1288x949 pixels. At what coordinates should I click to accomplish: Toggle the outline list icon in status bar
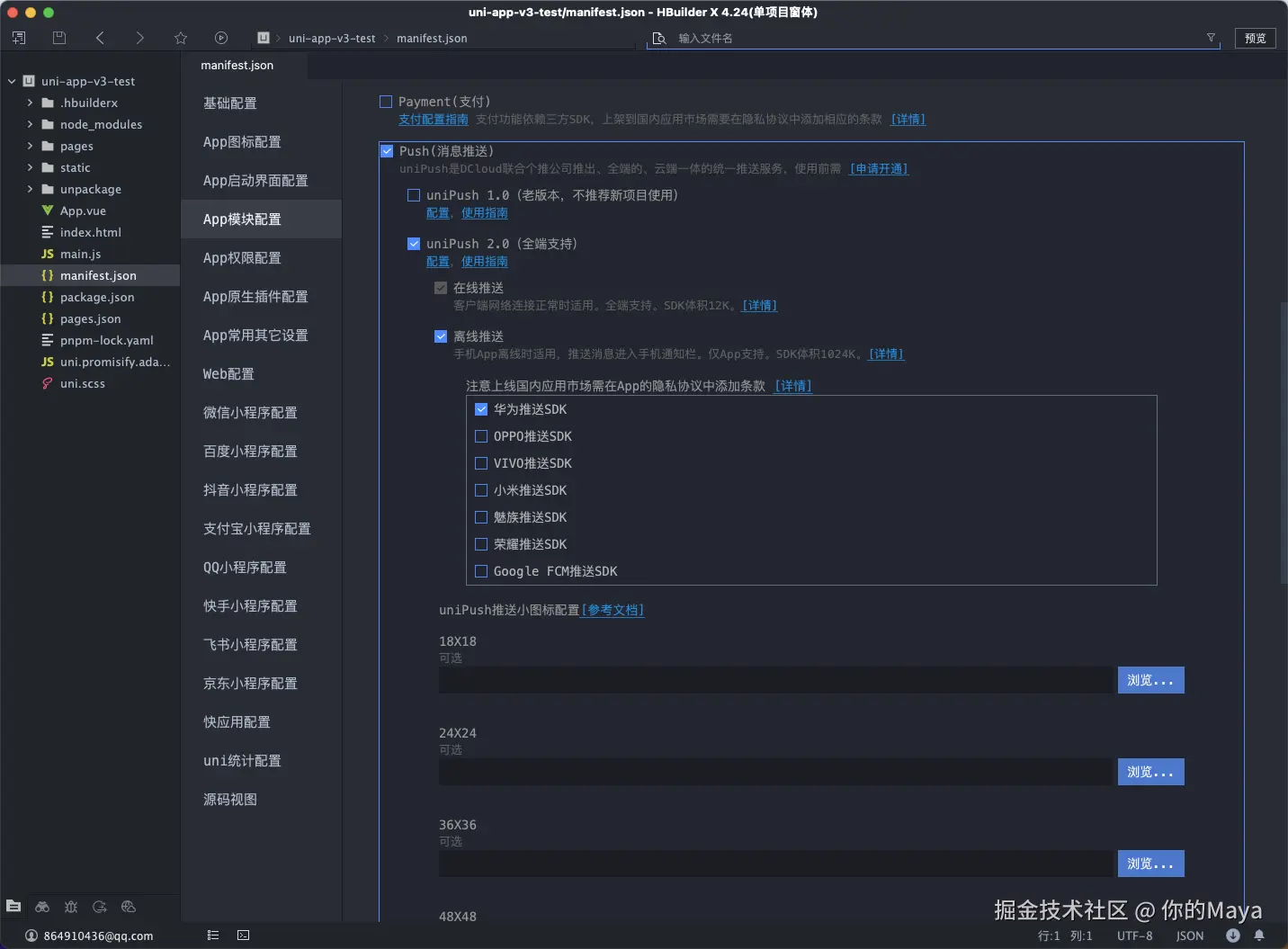(213, 936)
